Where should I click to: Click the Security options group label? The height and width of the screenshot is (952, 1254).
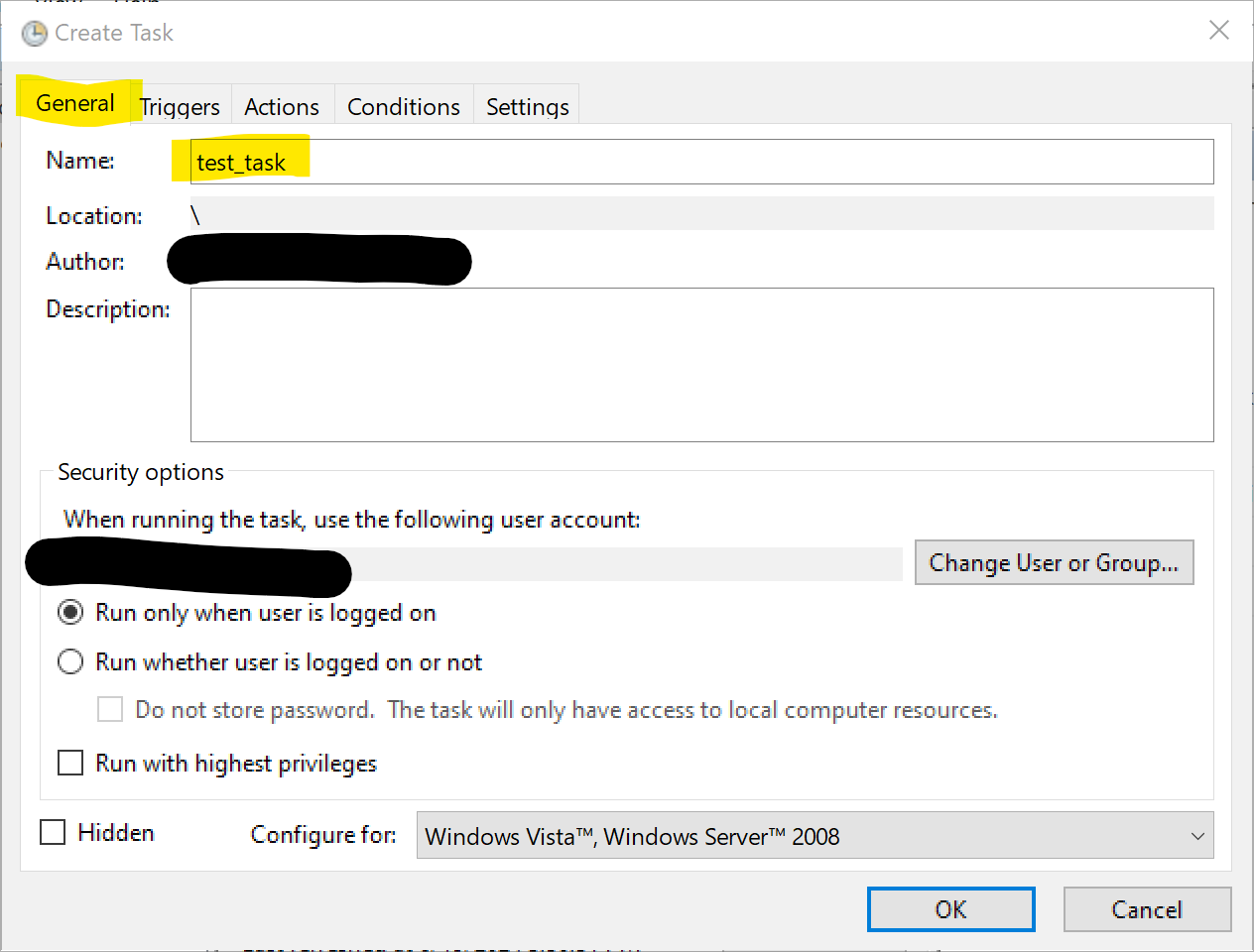tap(141, 472)
